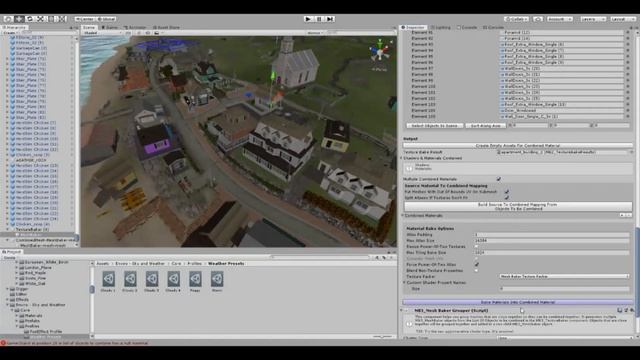Select the Hand tool in toolbar
Image resolution: width=640 pixels, height=360 pixels.
[8, 19]
